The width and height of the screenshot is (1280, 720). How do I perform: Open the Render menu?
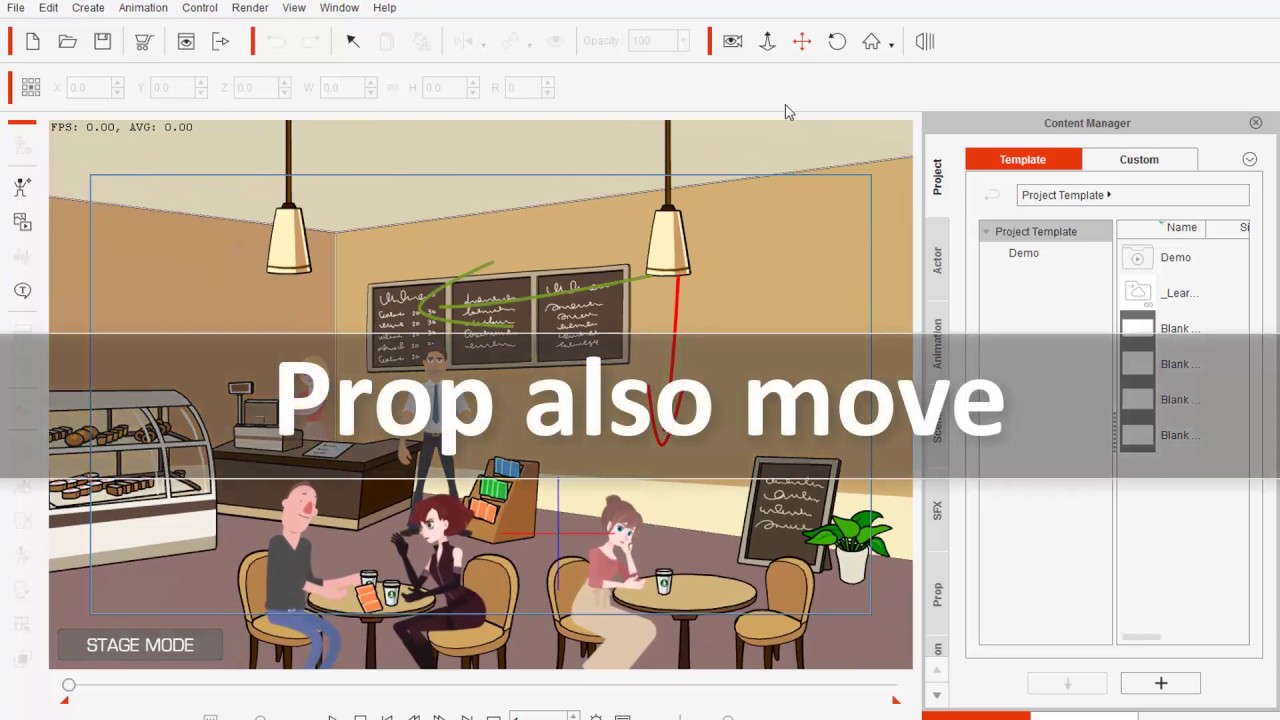click(250, 8)
